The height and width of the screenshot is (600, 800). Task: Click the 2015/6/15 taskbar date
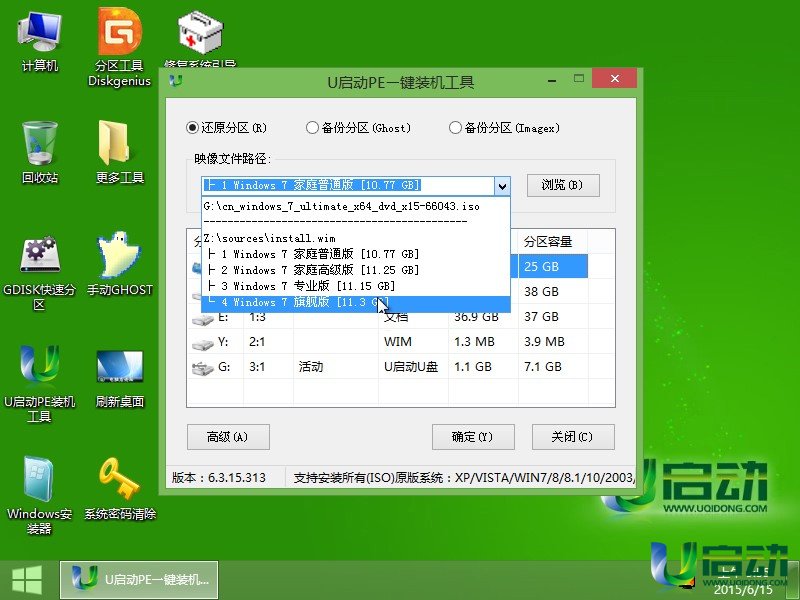click(x=743, y=590)
